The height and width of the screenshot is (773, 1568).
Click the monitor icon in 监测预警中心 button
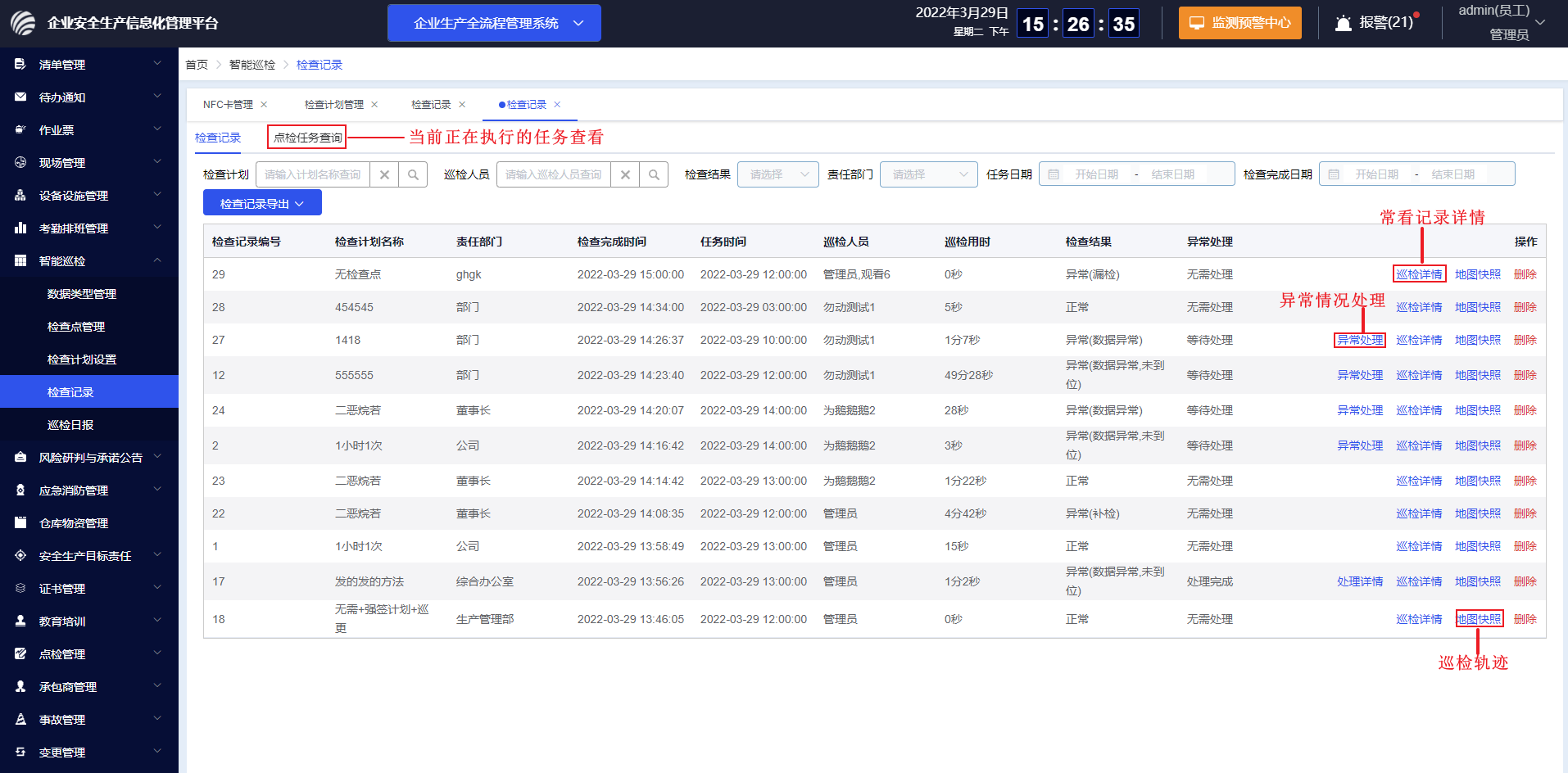[x=1197, y=23]
